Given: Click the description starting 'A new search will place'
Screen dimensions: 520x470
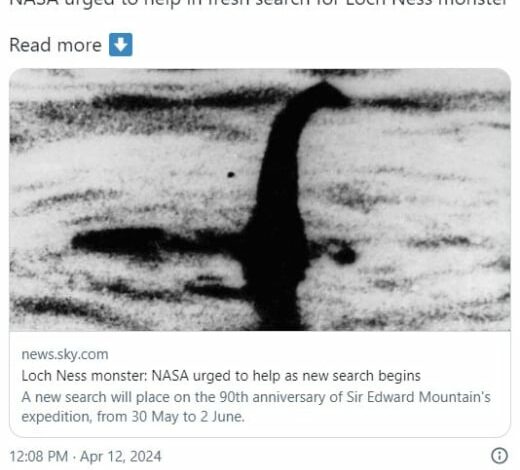Looking at the screenshot, I should [256, 407].
